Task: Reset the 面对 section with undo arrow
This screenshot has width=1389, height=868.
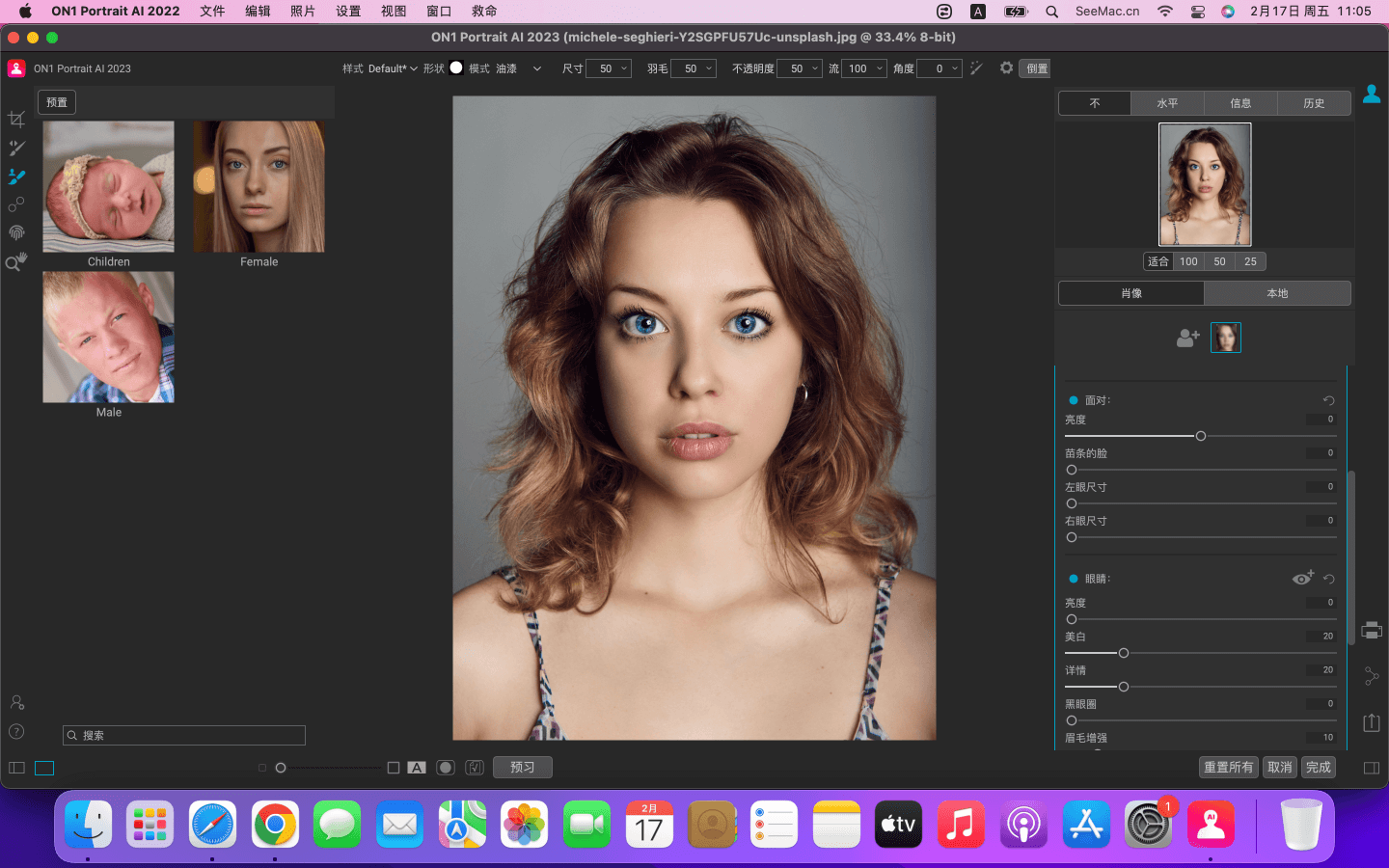Action: 1328,400
